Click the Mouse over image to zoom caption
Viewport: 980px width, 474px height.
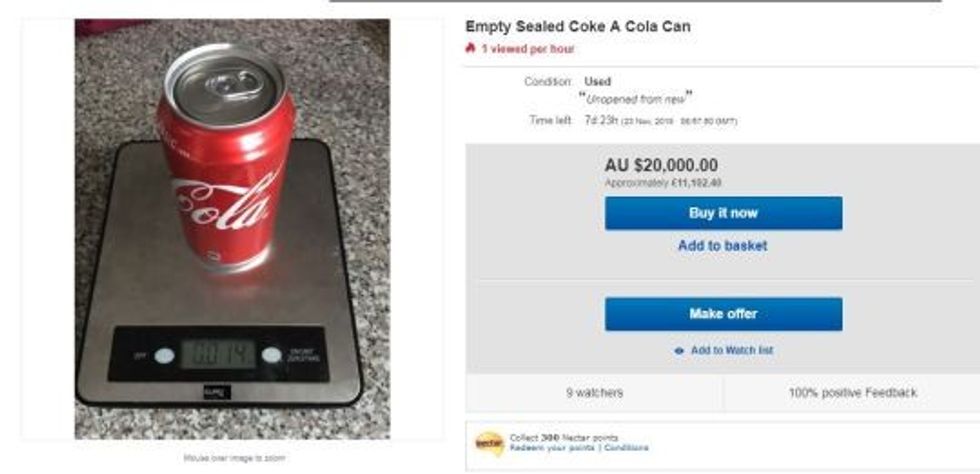coord(232,457)
